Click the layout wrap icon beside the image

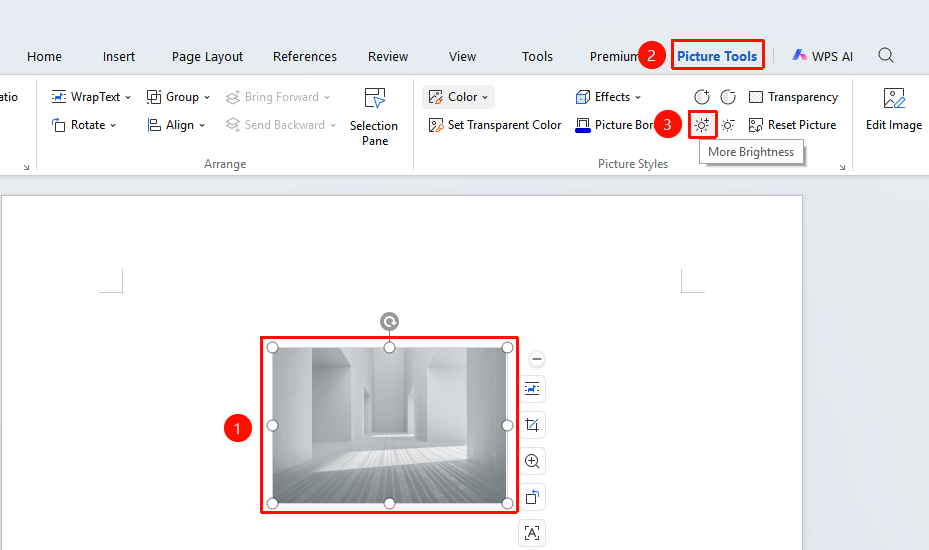(532, 389)
